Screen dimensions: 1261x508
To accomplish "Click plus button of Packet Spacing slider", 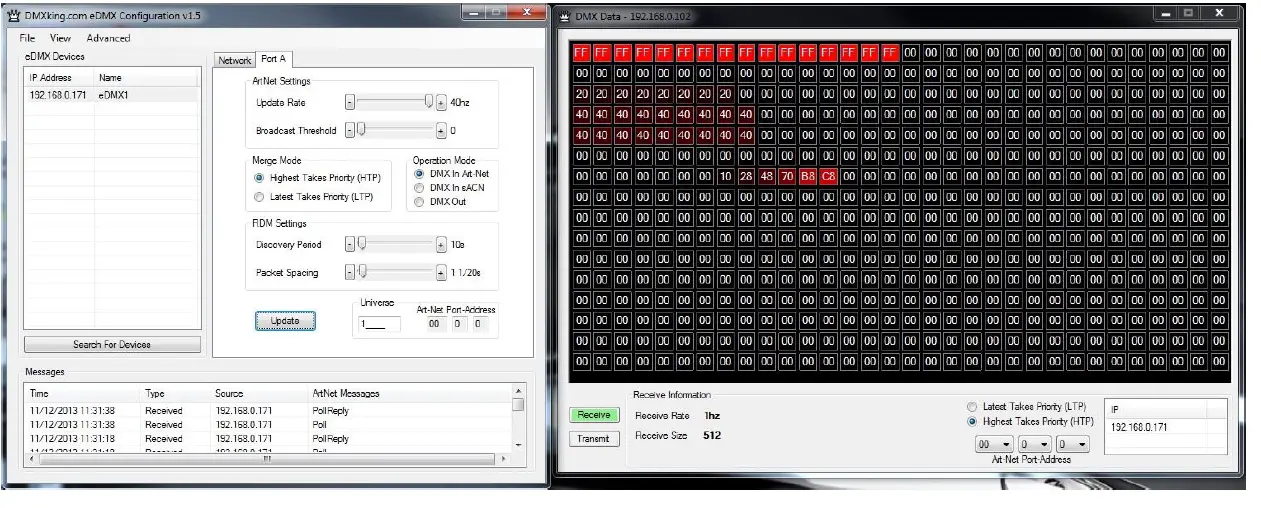I will pyautogui.click(x=441, y=272).
